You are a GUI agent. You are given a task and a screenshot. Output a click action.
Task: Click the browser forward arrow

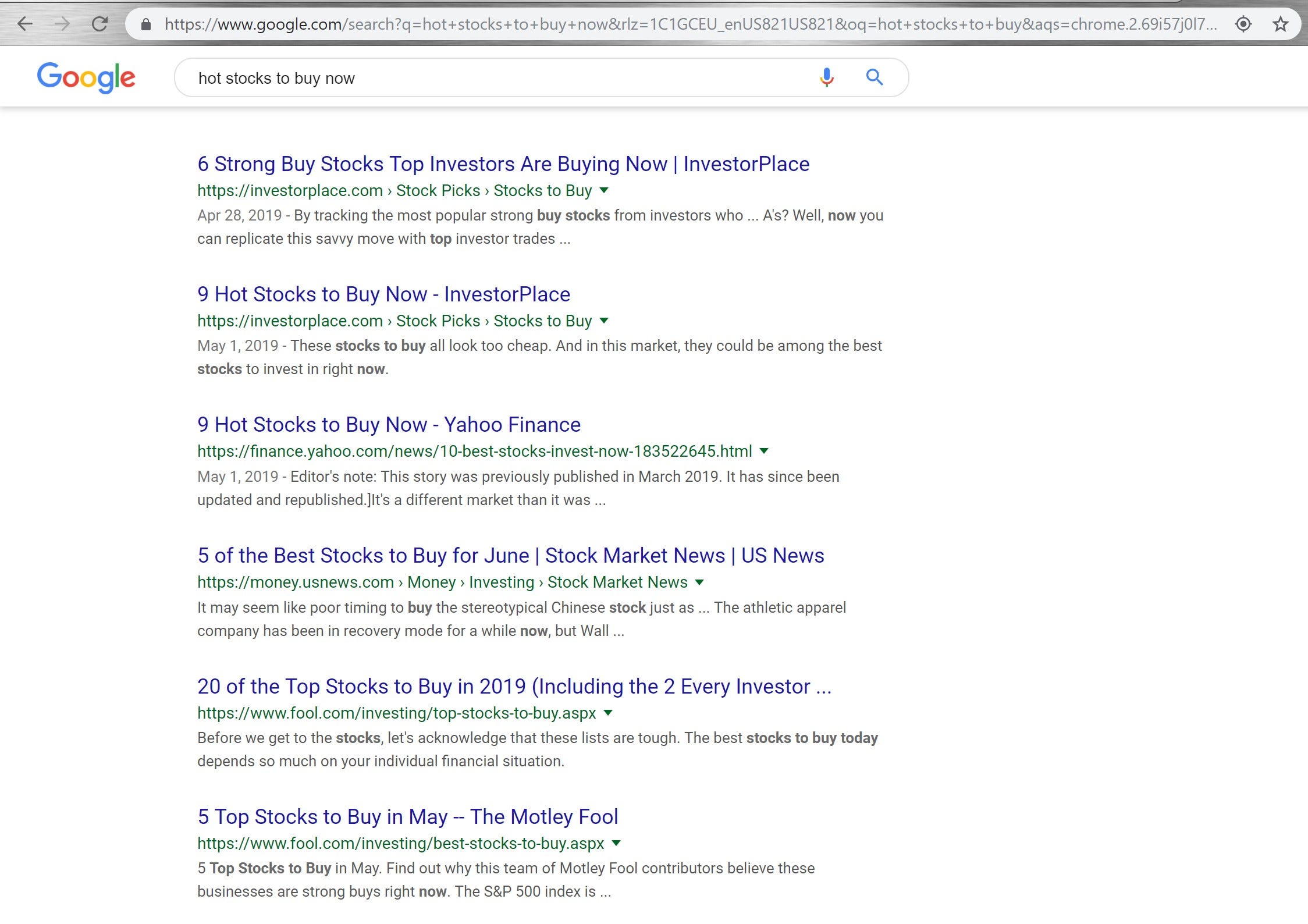(x=62, y=24)
